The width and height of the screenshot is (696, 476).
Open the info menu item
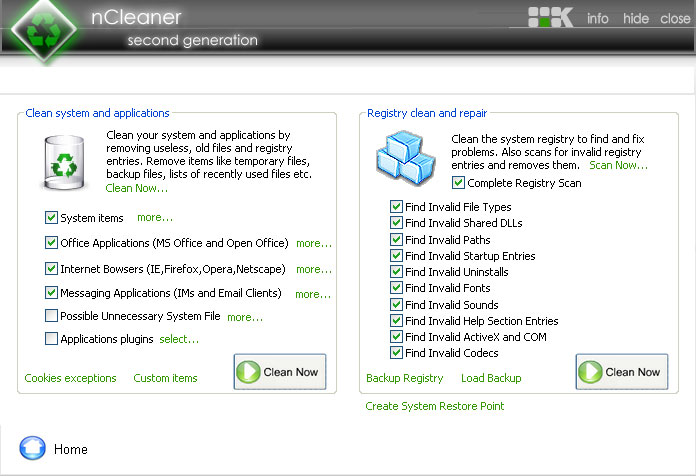point(597,18)
